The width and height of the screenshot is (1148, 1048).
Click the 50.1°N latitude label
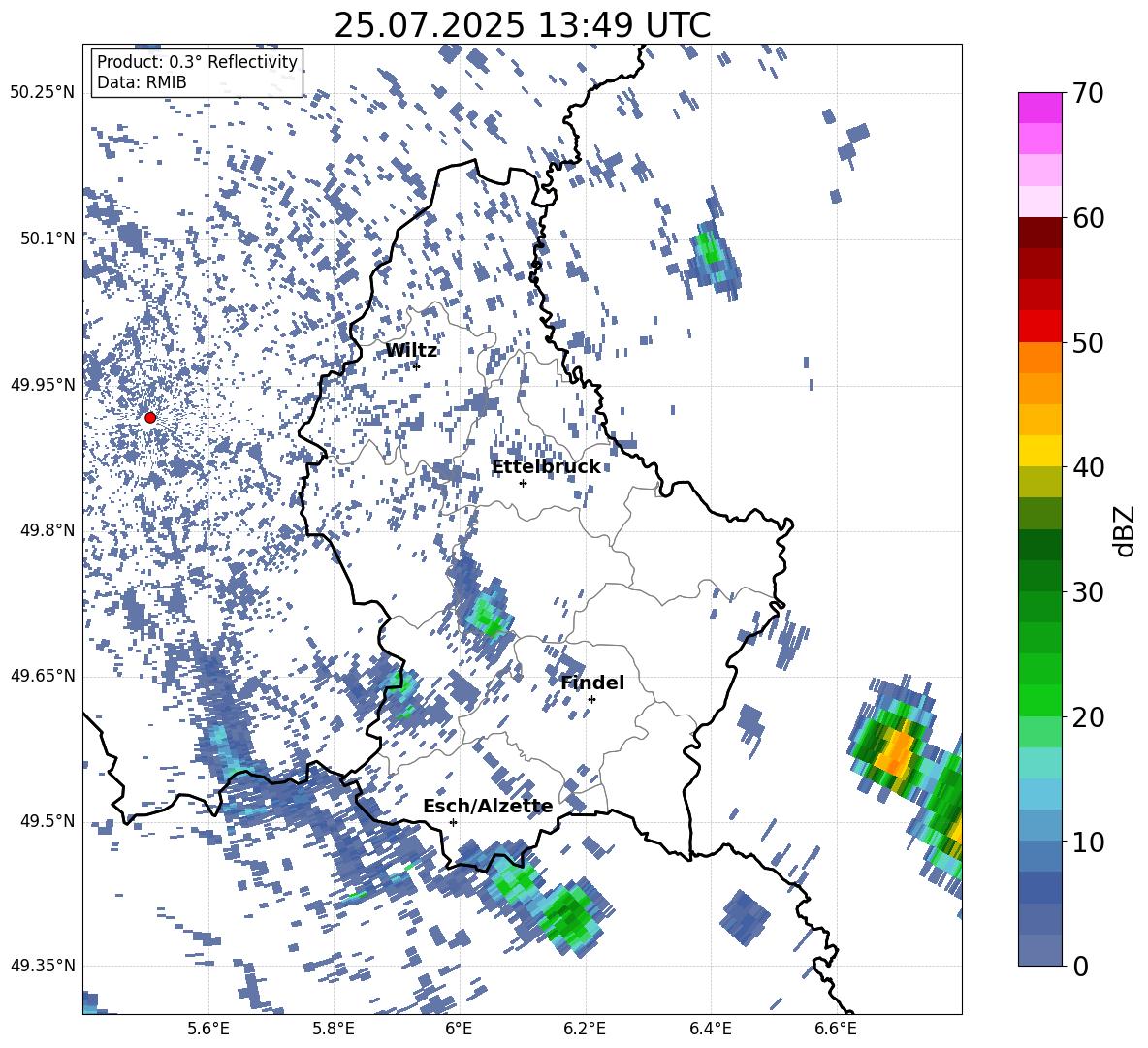tap(47, 238)
